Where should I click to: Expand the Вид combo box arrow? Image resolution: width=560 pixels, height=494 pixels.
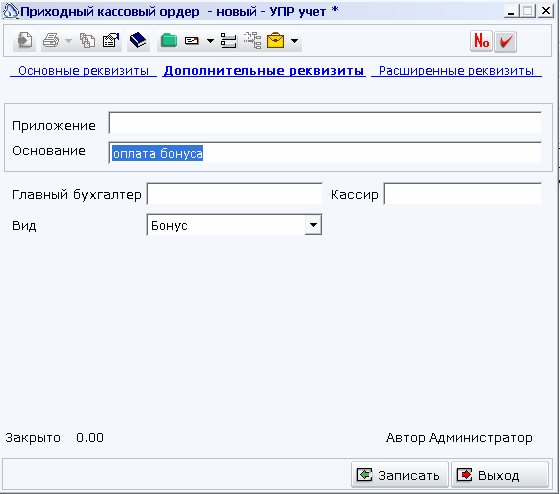[313, 225]
